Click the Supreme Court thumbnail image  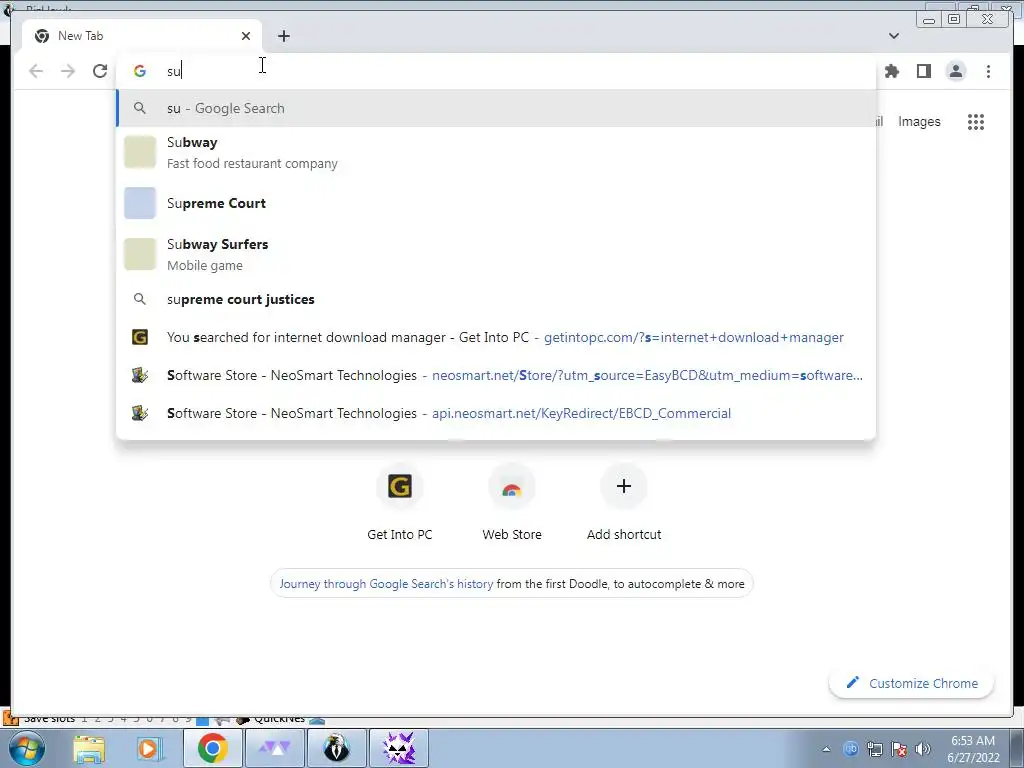140,203
